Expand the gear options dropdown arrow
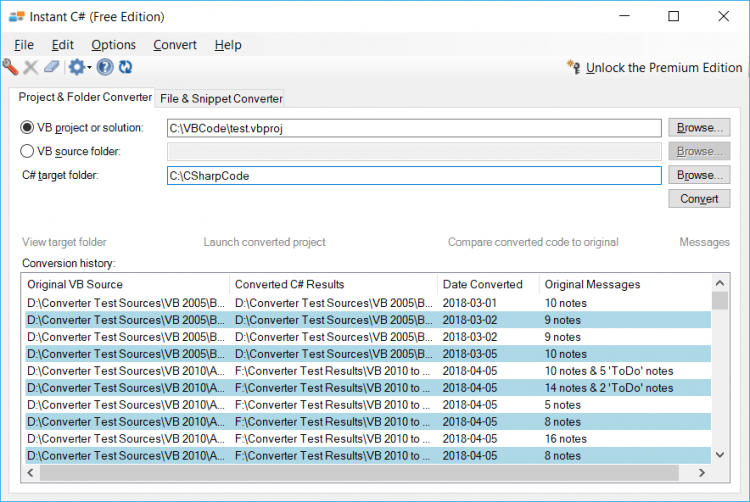Viewport: 750px width, 502px height. 90,68
